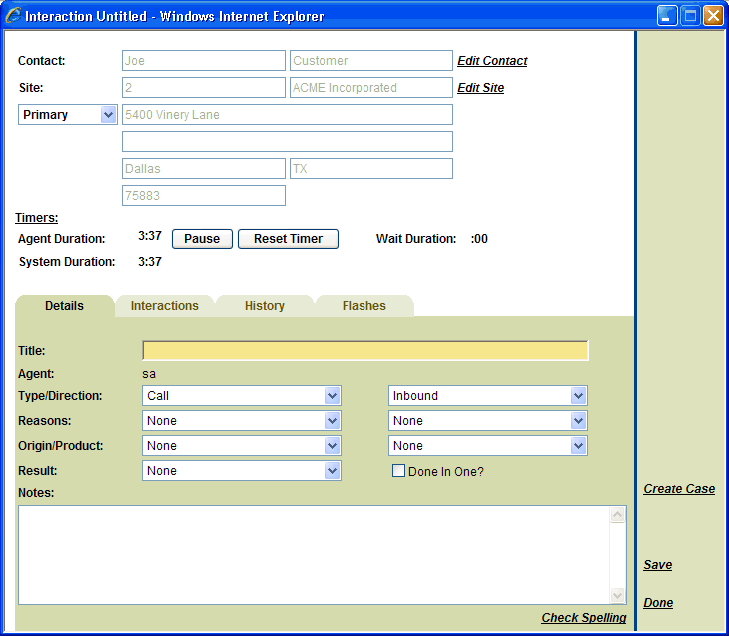Focus the yellow Title input field

click(x=365, y=351)
